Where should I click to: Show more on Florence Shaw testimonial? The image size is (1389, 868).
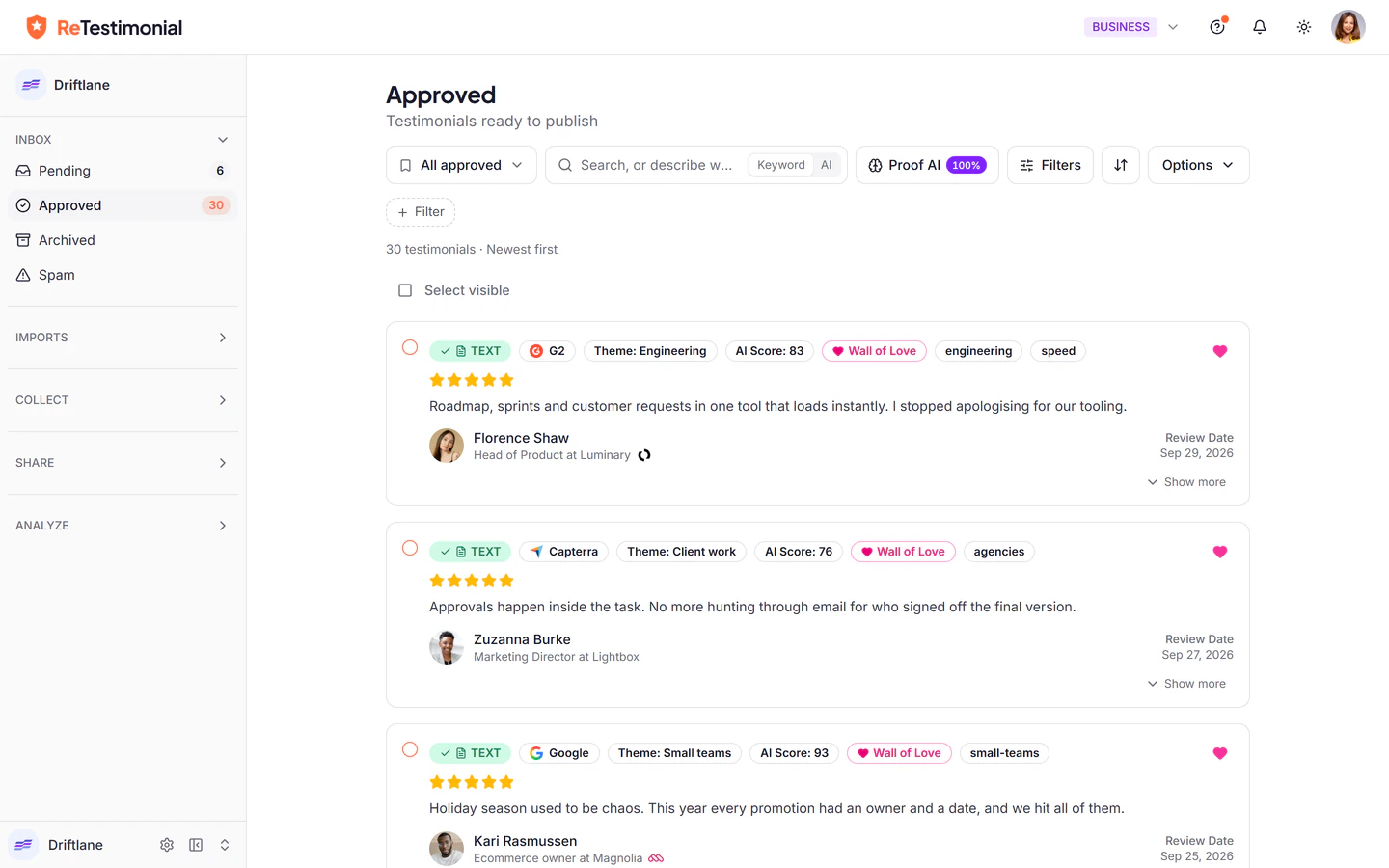coord(1186,482)
